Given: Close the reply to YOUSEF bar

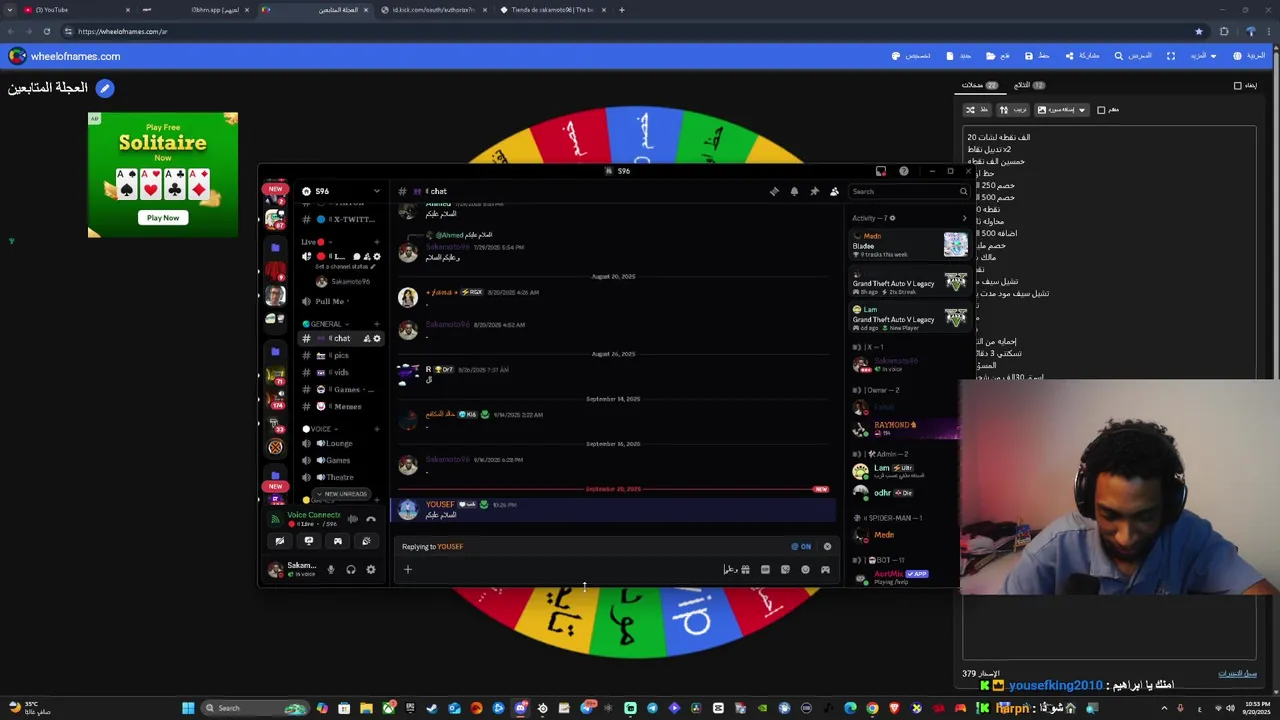Looking at the screenshot, I should coord(827,547).
